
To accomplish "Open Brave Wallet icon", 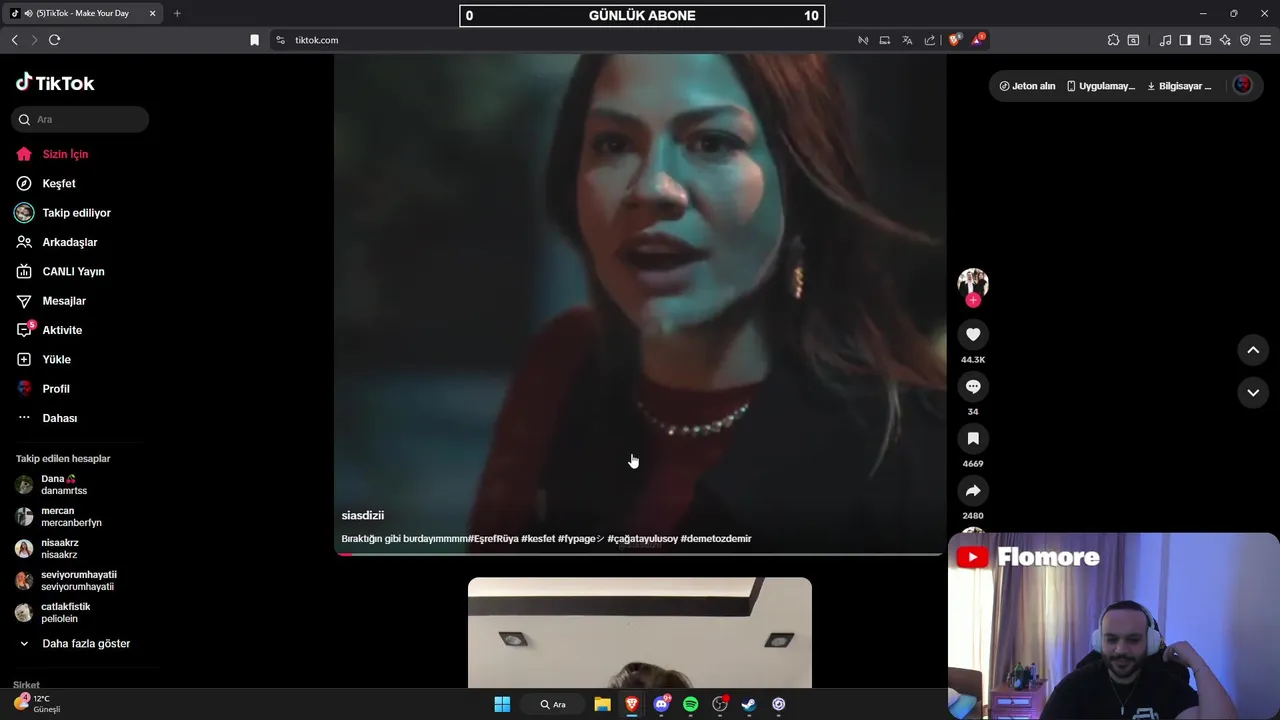I will tap(1205, 40).
